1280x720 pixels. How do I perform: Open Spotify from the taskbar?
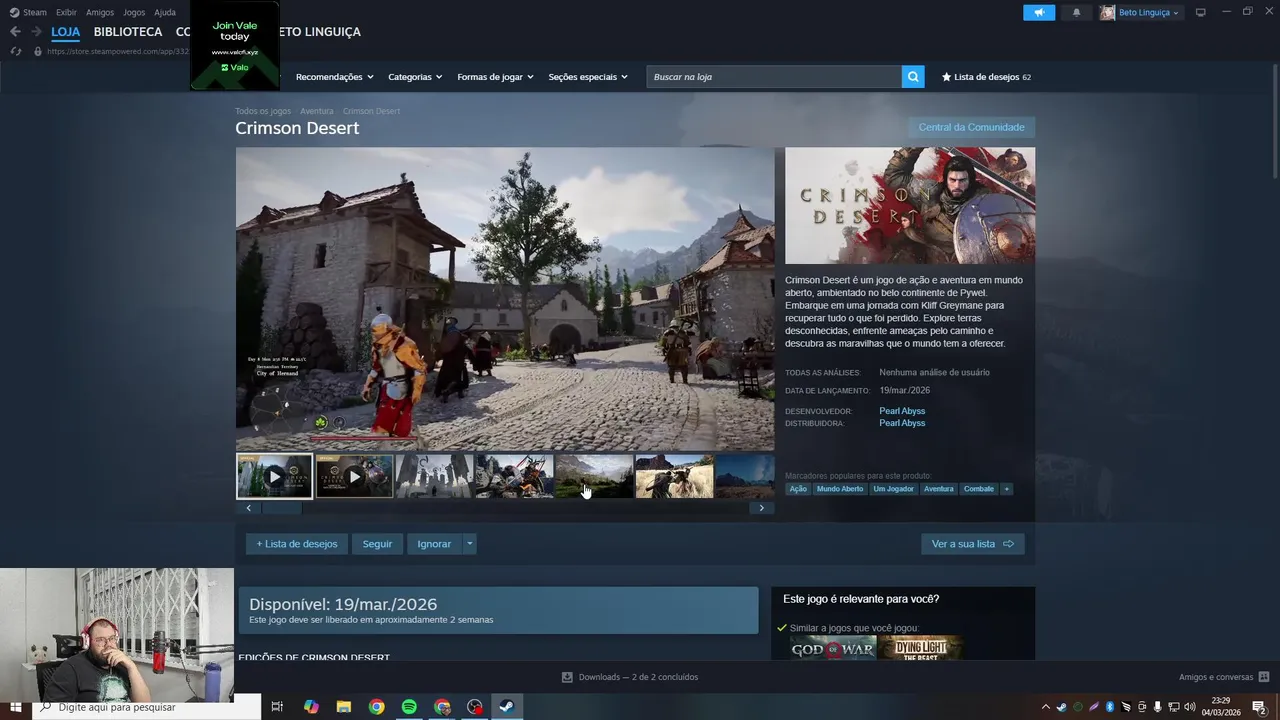pyautogui.click(x=409, y=707)
